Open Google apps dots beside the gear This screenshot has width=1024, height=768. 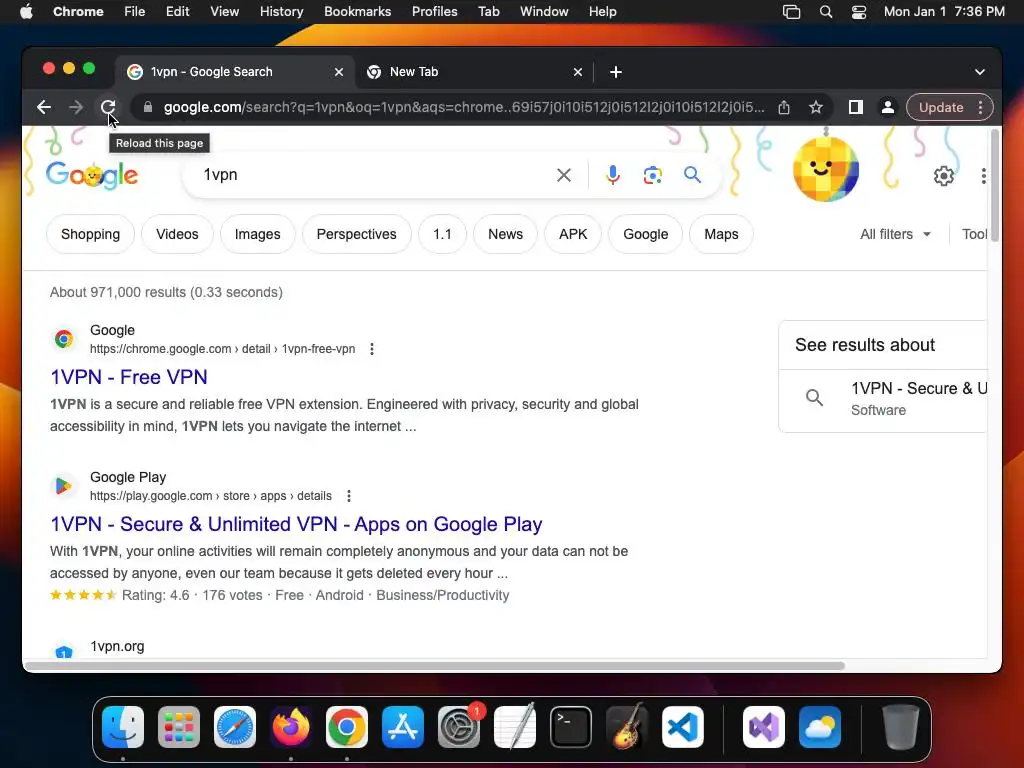pos(984,176)
